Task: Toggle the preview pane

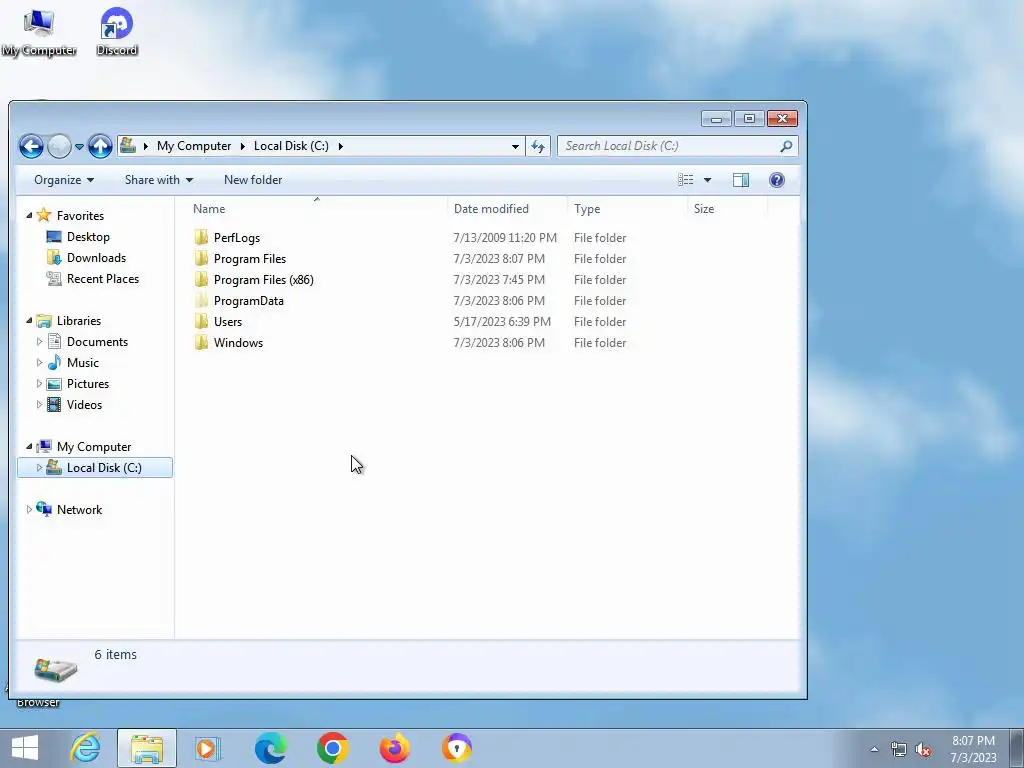Action: (x=741, y=180)
